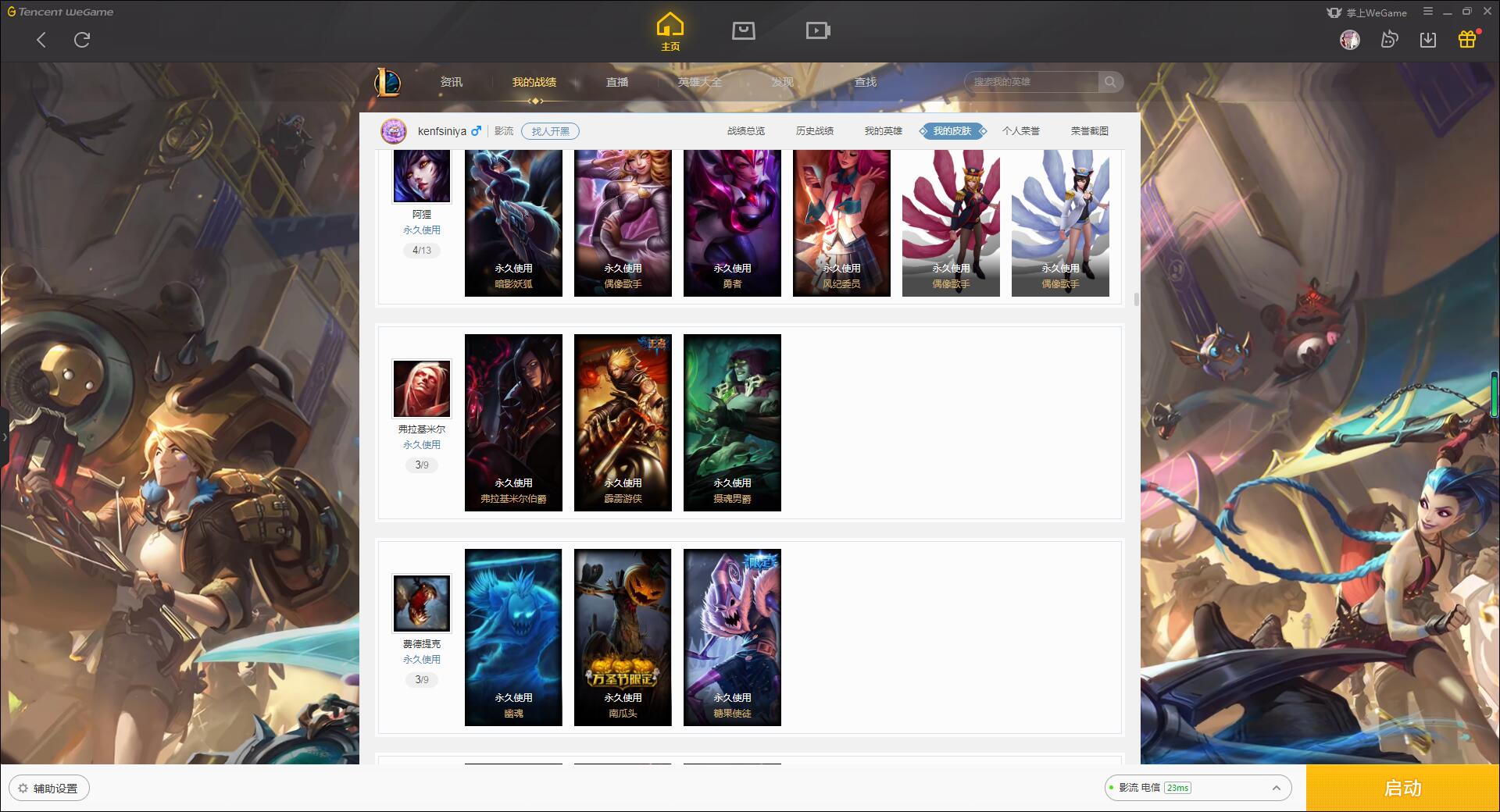Screen dimensions: 1500x812
Task: Click the 4/13 skin count badge
Action: tap(422, 251)
